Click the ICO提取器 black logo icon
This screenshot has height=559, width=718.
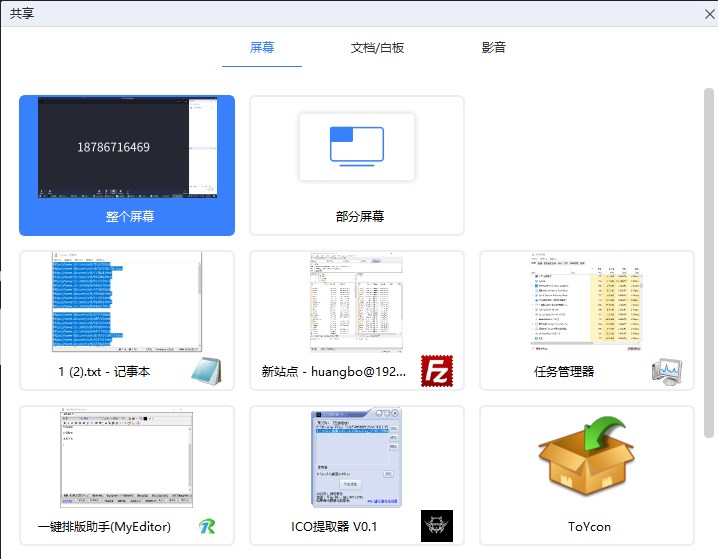(x=436, y=526)
